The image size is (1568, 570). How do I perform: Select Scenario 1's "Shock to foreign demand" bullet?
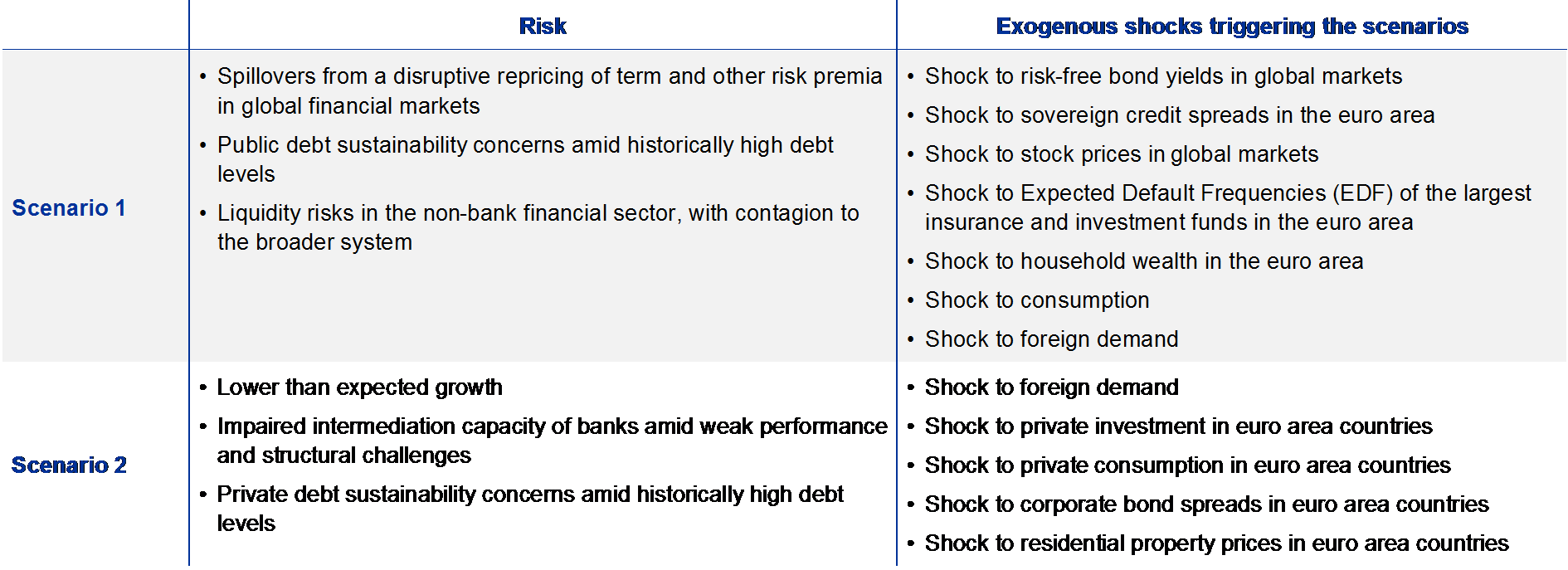(x=1051, y=339)
